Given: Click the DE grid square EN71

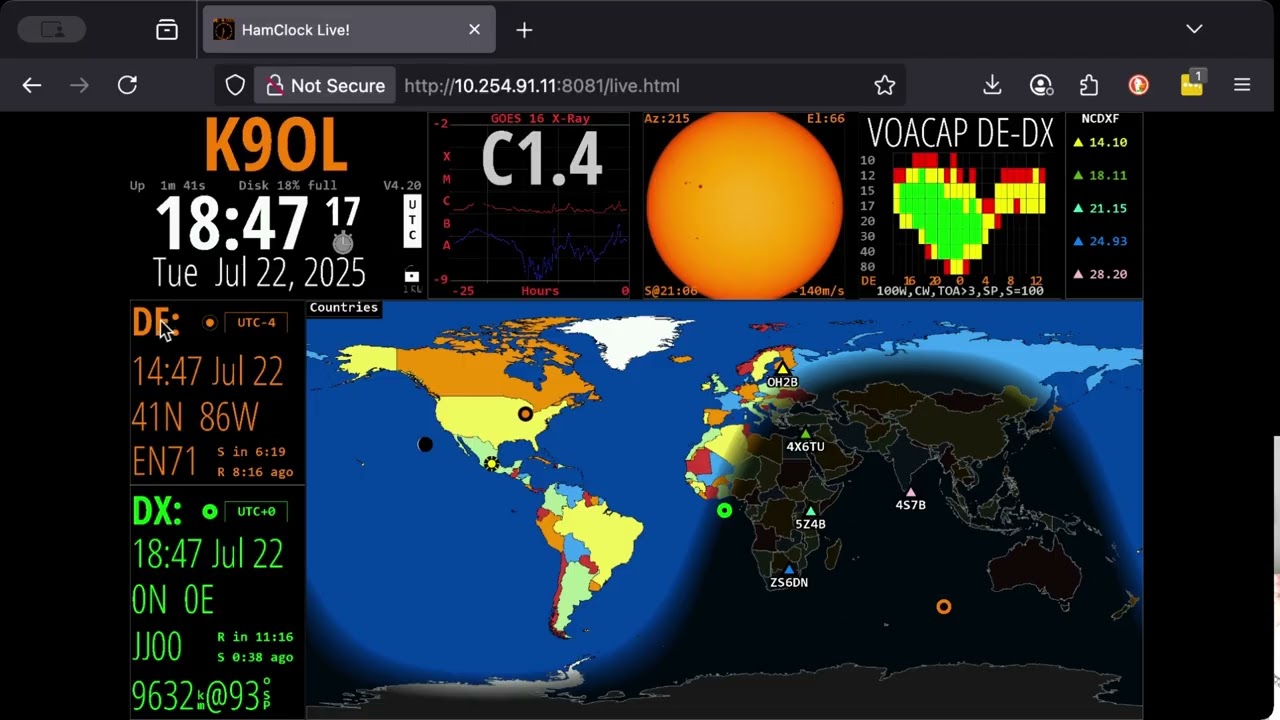Looking at the screenshot, I should point(164,461).
